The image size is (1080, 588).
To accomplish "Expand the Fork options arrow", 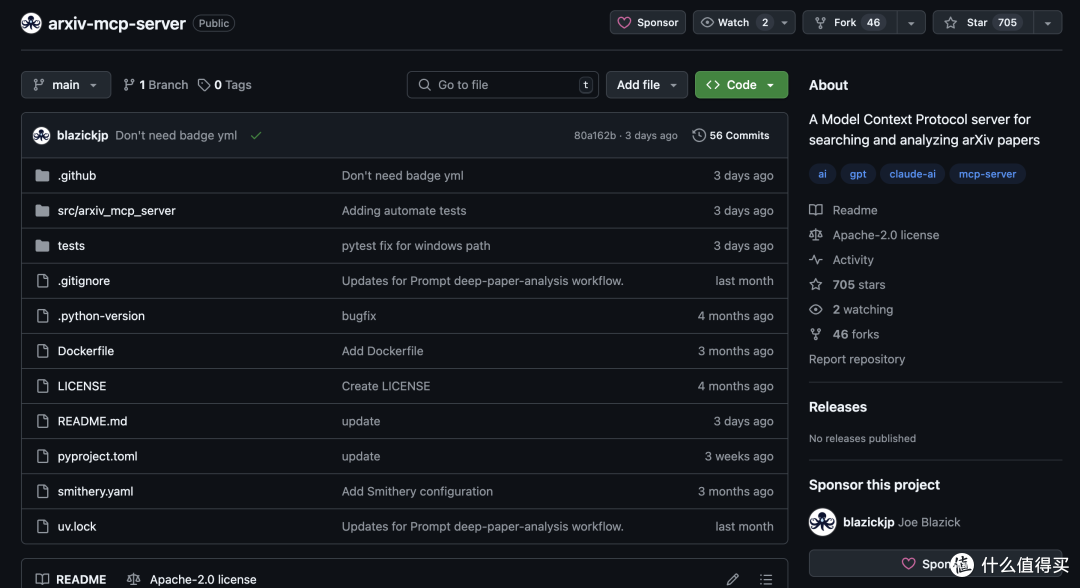I will 911,23.
